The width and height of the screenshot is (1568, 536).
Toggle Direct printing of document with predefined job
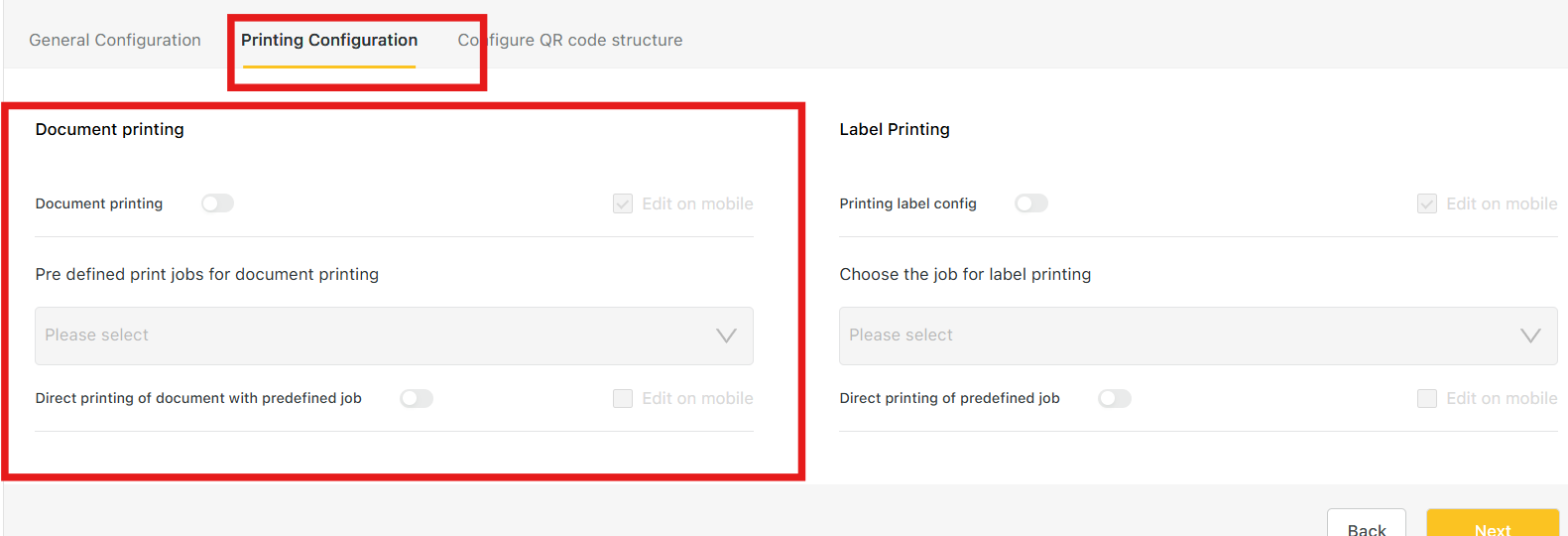point(417,398)
